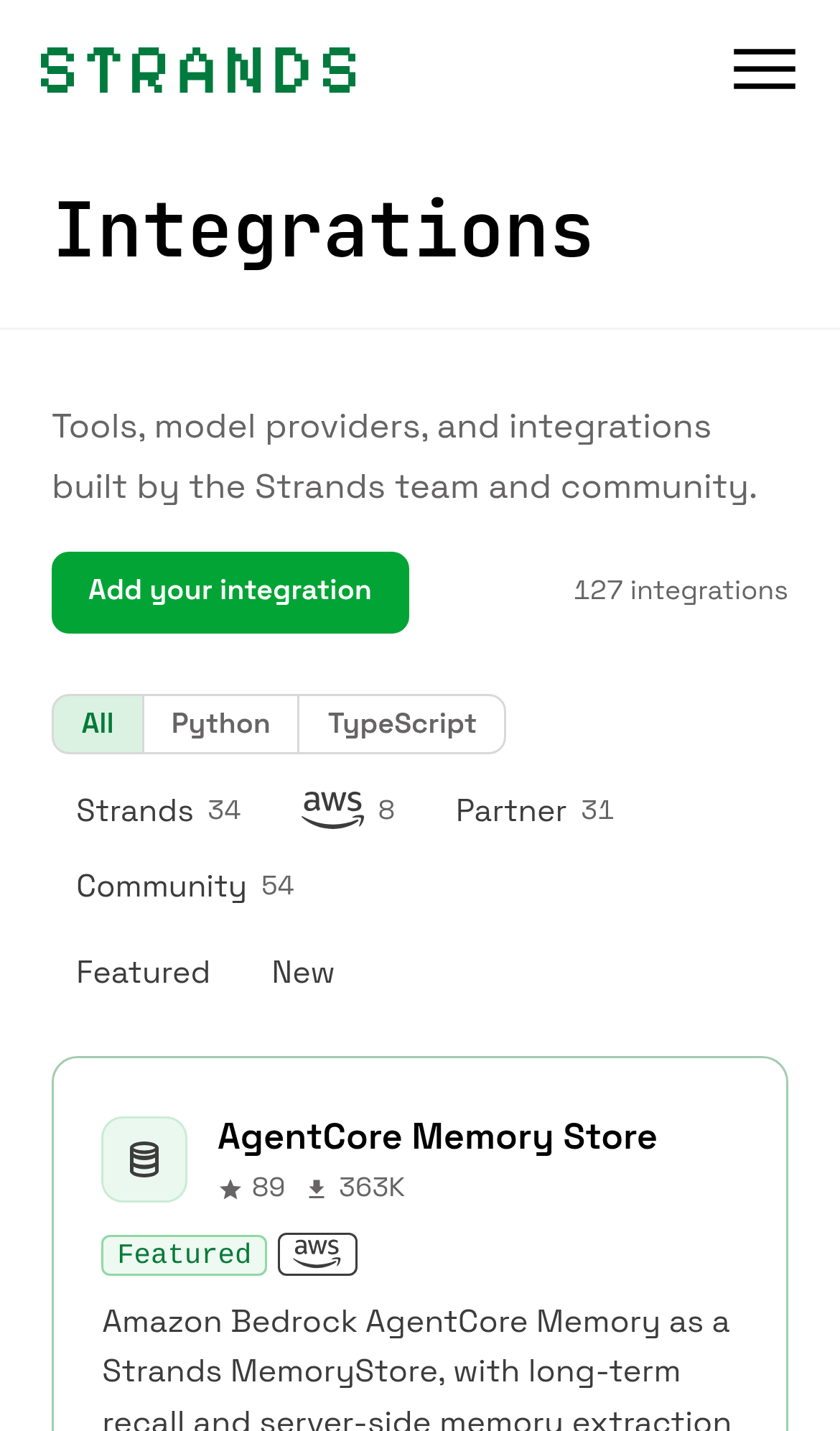Show only Featured integrations
The image size is (840, 1431).
point(143,972)
